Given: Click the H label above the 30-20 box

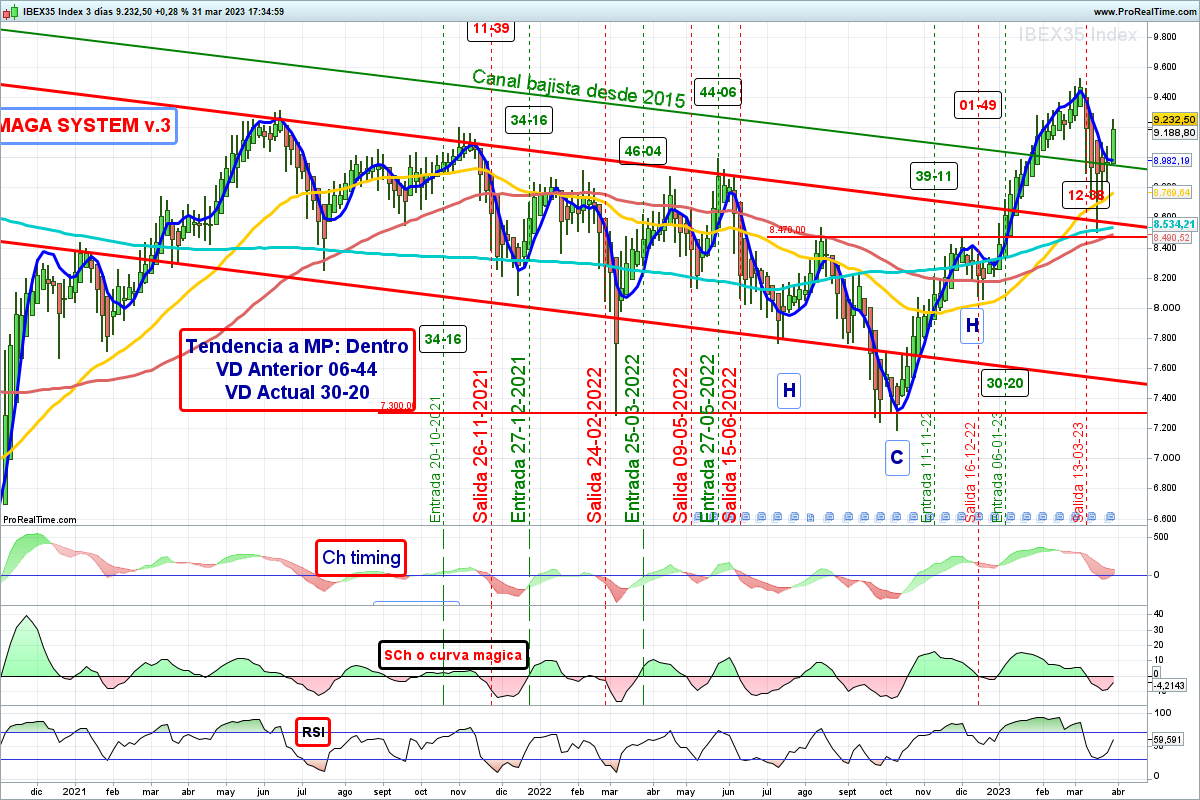Looking at the screenshot, I should pos(972,325).
